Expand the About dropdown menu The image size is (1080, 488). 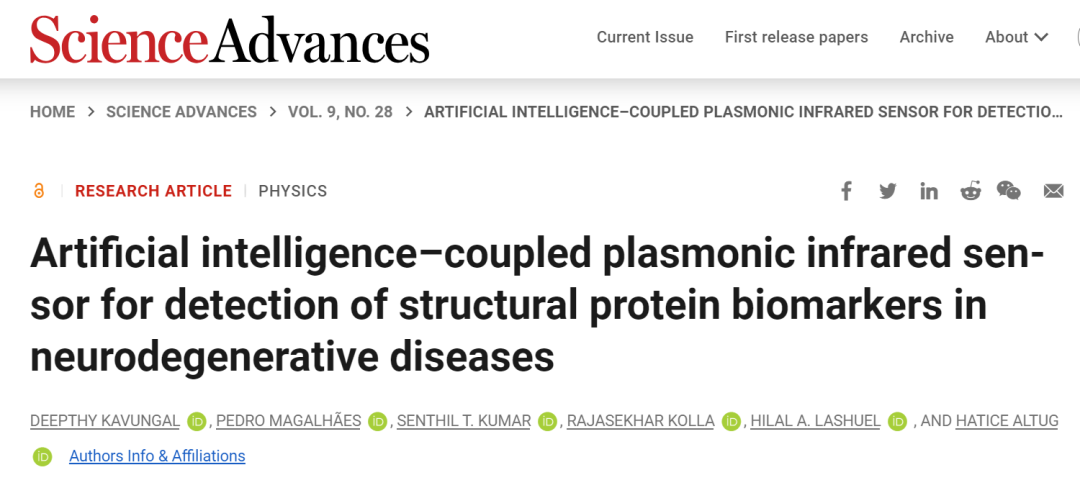point(1016,37)
